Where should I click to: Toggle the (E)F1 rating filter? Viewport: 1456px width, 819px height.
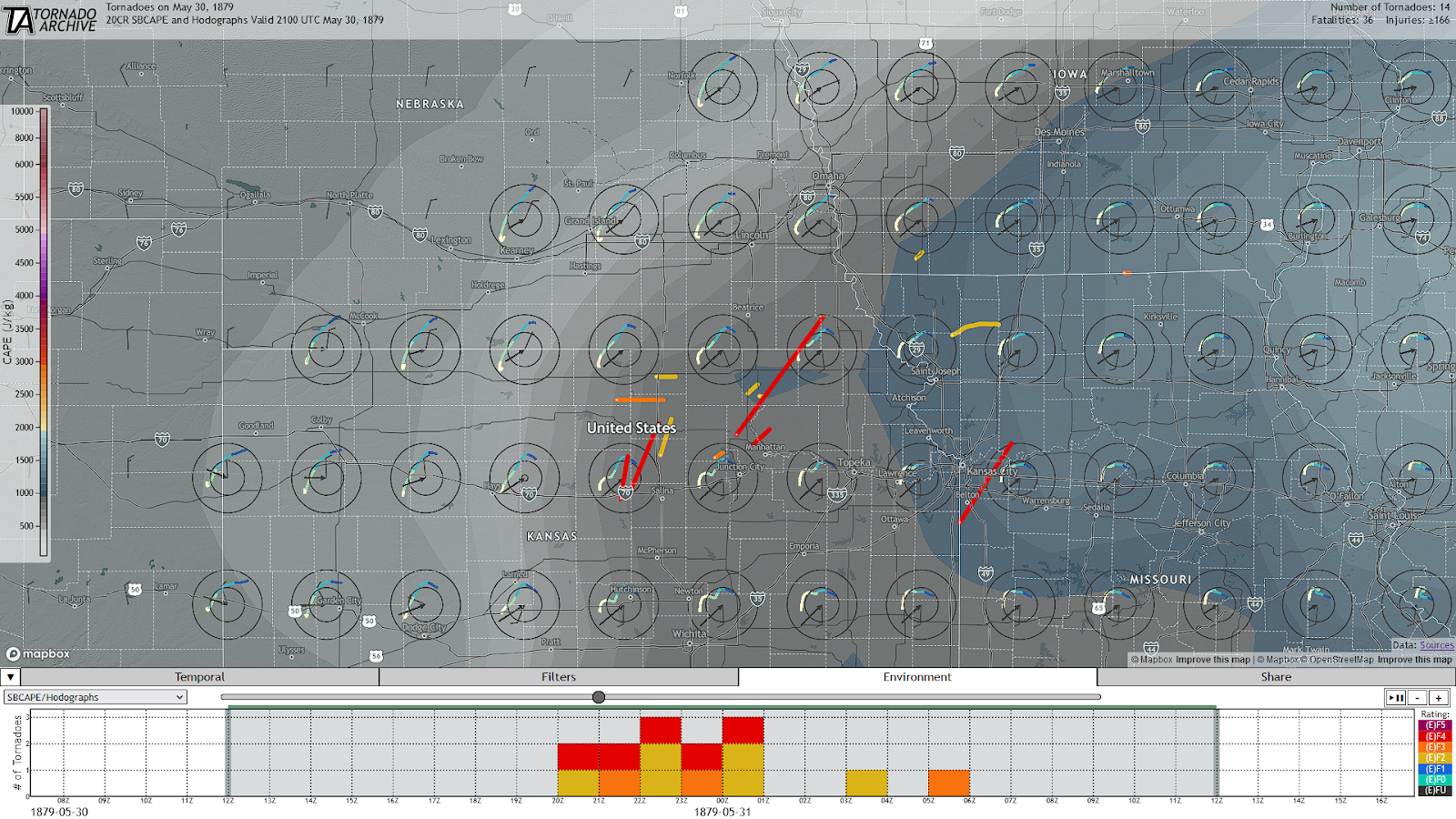tap(1434, 769)
